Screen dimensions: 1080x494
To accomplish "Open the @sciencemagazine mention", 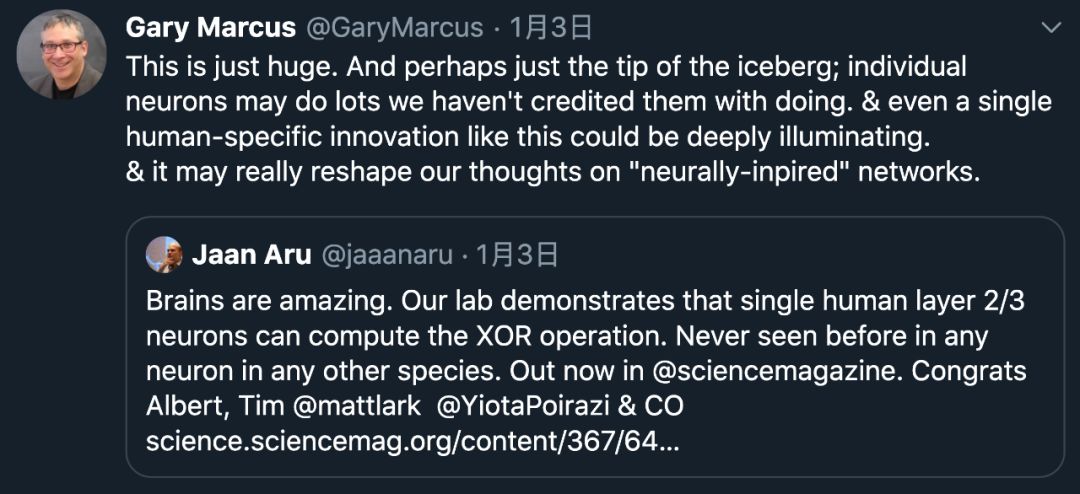I will tap(764, 371).
